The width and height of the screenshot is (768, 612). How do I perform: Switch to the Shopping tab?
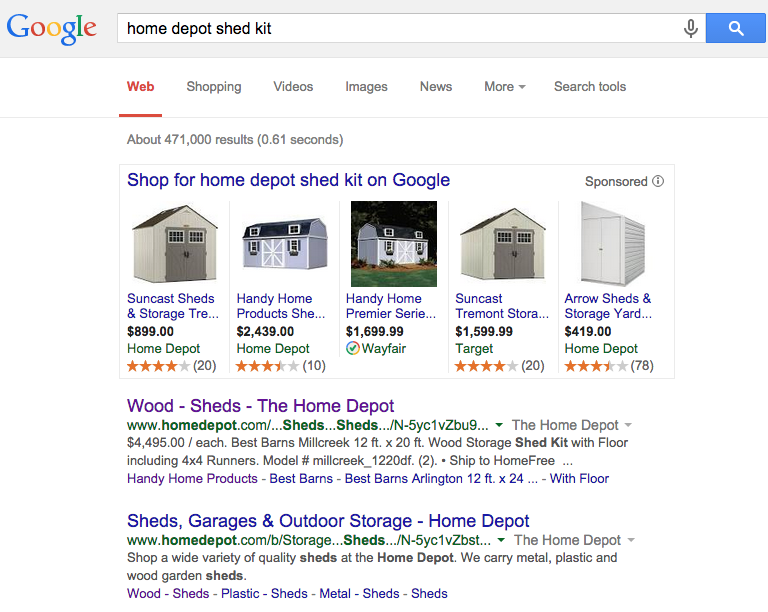click(x=213, y=87)
